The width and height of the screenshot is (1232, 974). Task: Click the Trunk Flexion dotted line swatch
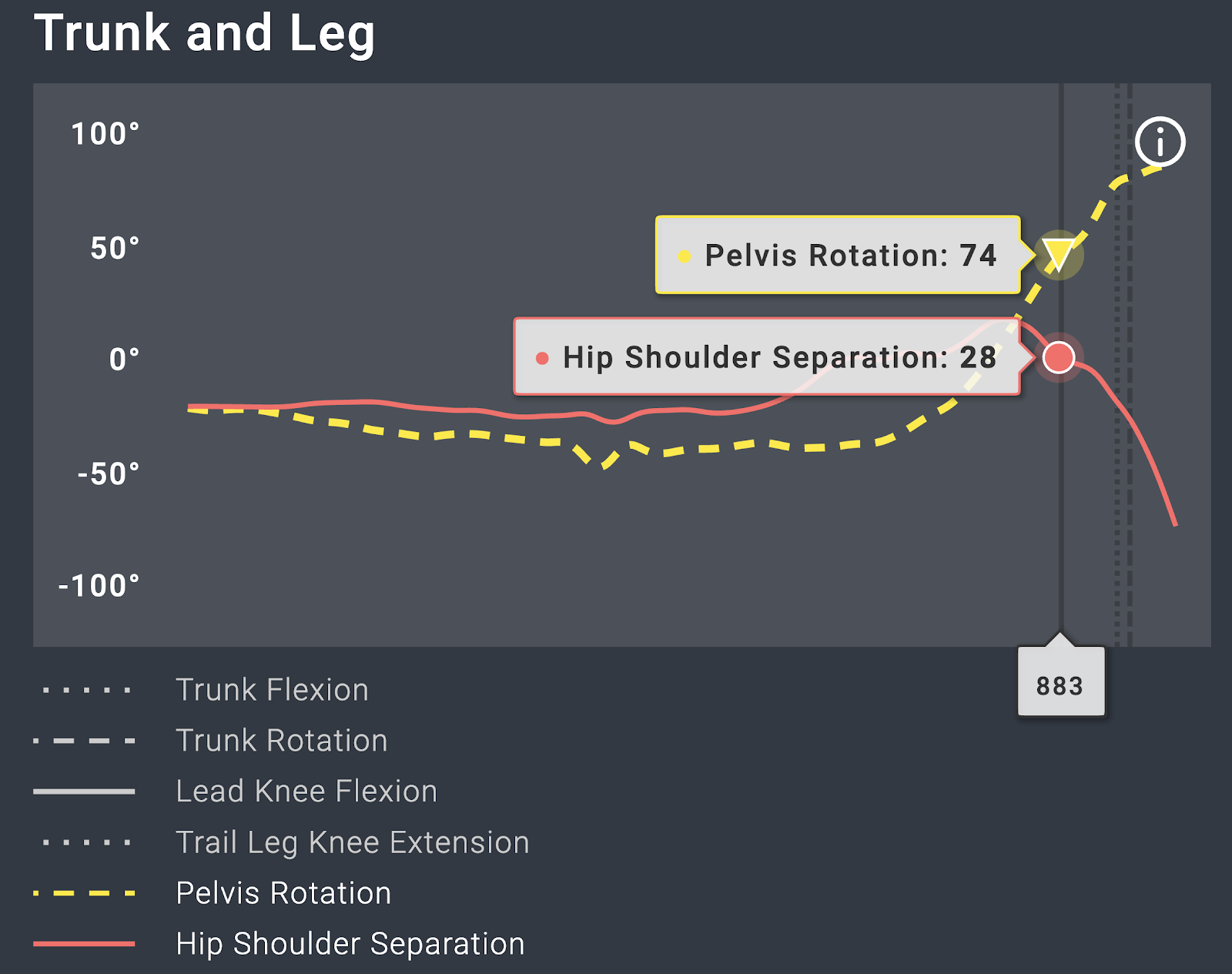[85, 690]
